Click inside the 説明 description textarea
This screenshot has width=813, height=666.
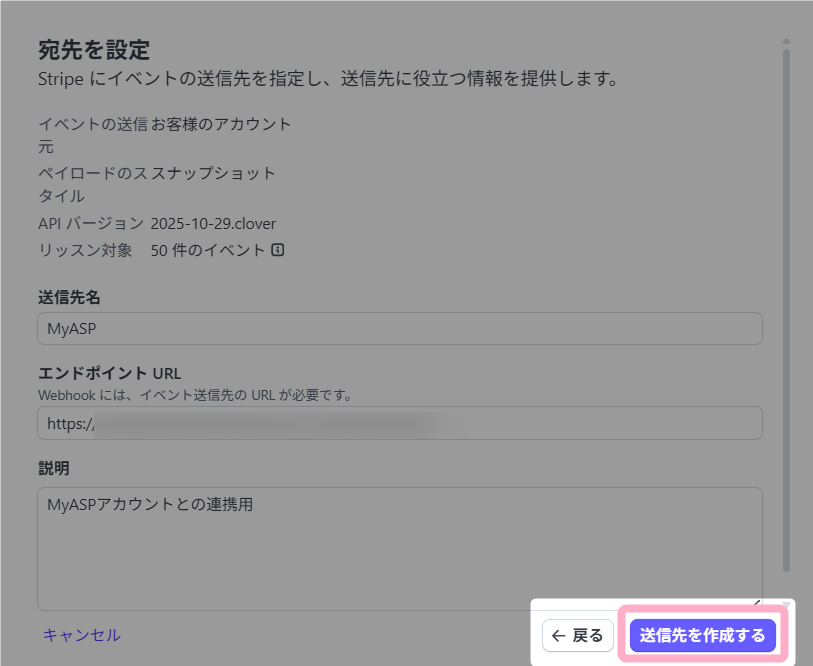(399, 548)
